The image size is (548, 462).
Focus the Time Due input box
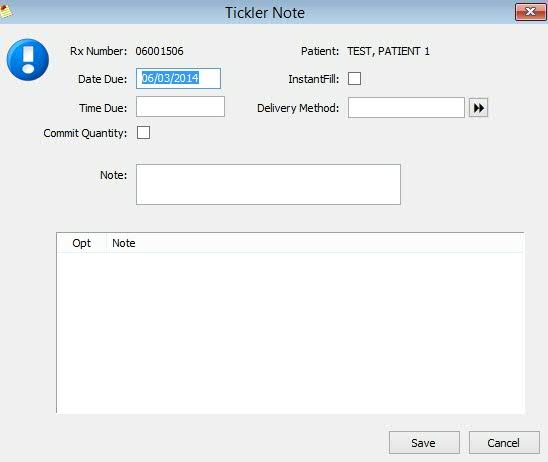(180, 107)
